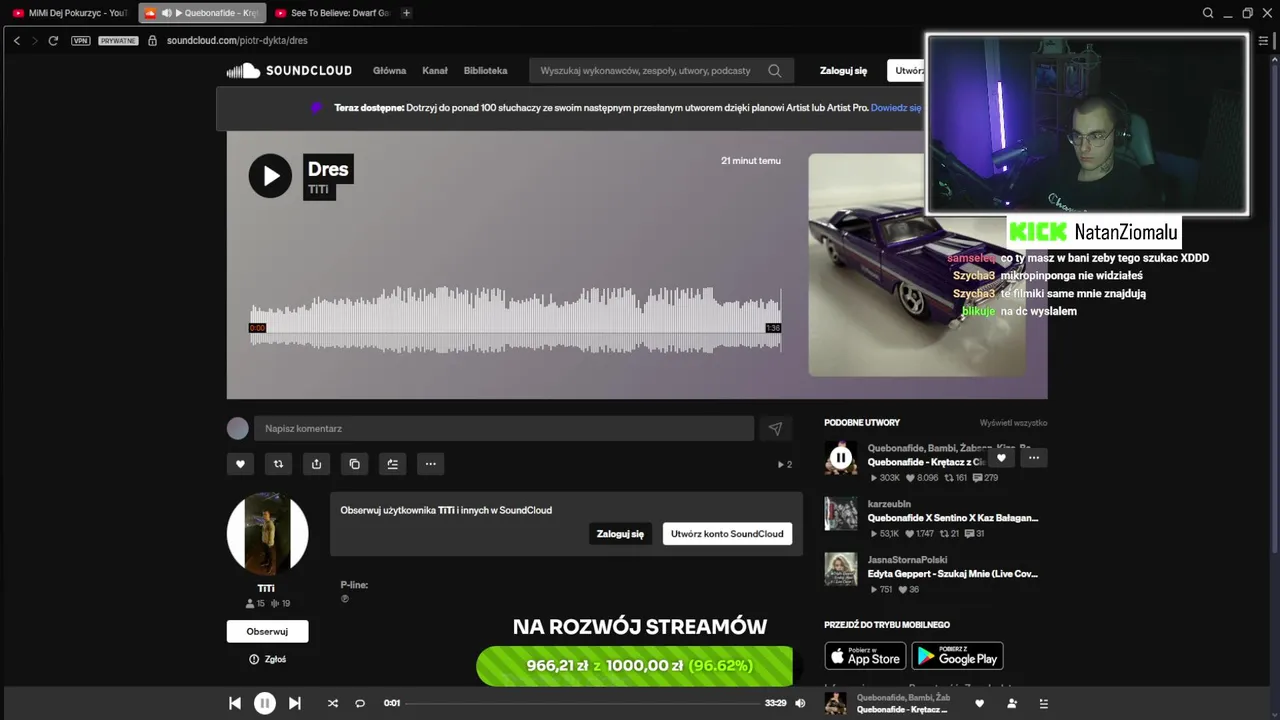Open a new browser tab with plus

tap(406, 13)
